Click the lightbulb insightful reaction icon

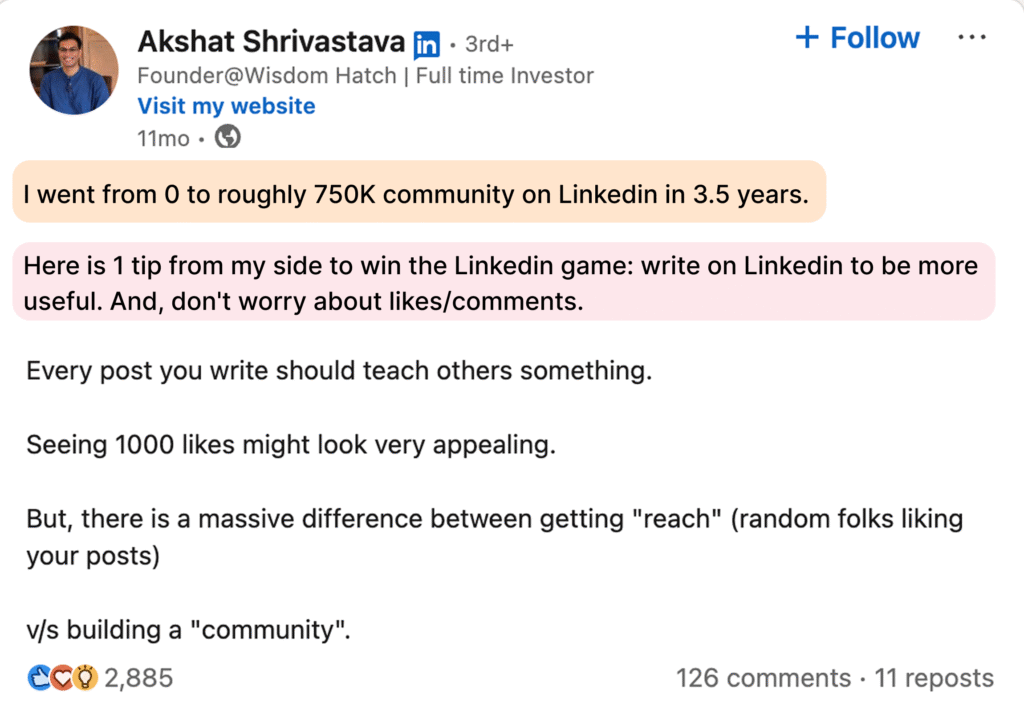[85, 678]
